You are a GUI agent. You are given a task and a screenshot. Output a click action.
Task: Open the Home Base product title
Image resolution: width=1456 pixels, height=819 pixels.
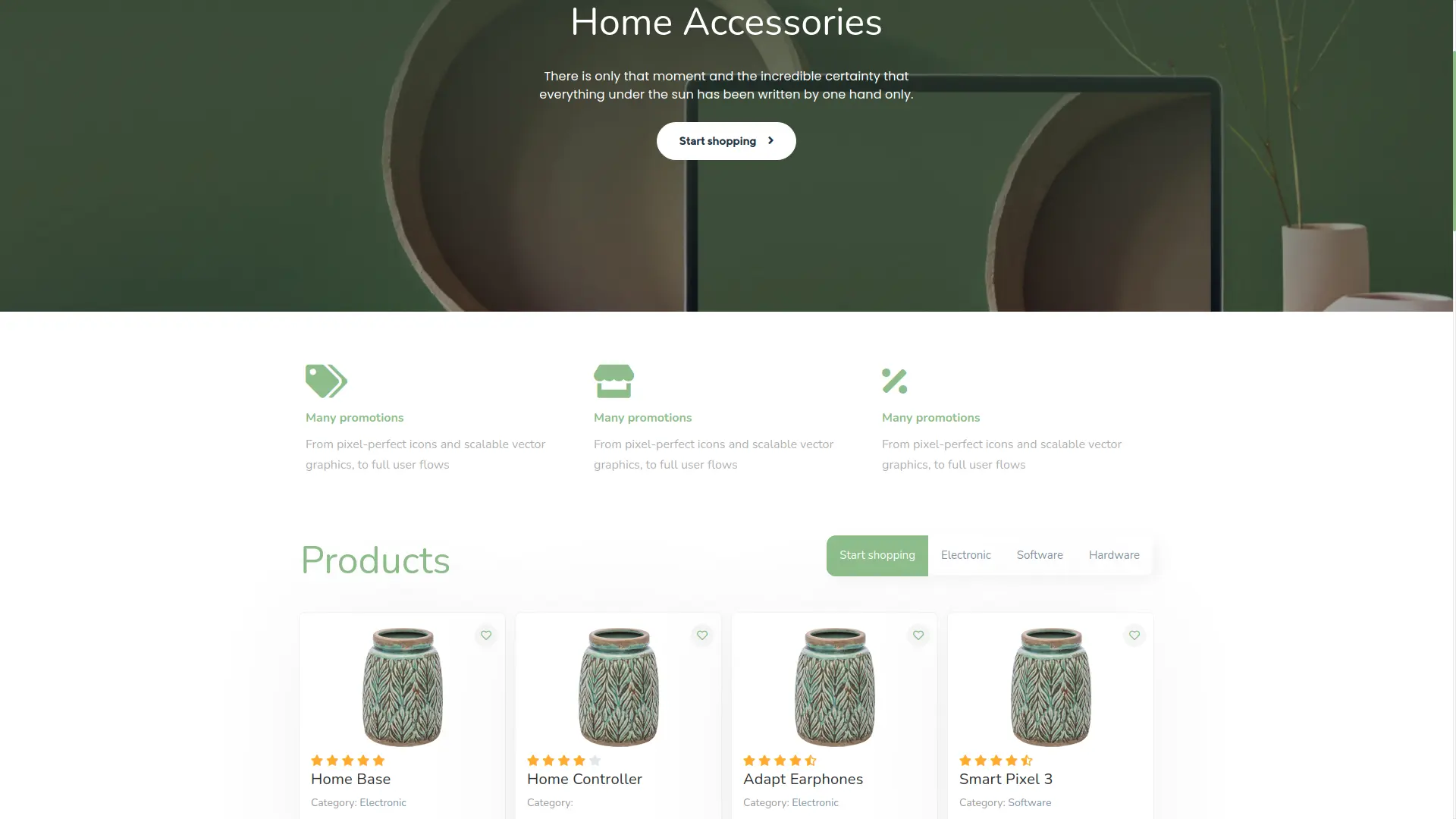pyautogui.click(x=350, y=780)
